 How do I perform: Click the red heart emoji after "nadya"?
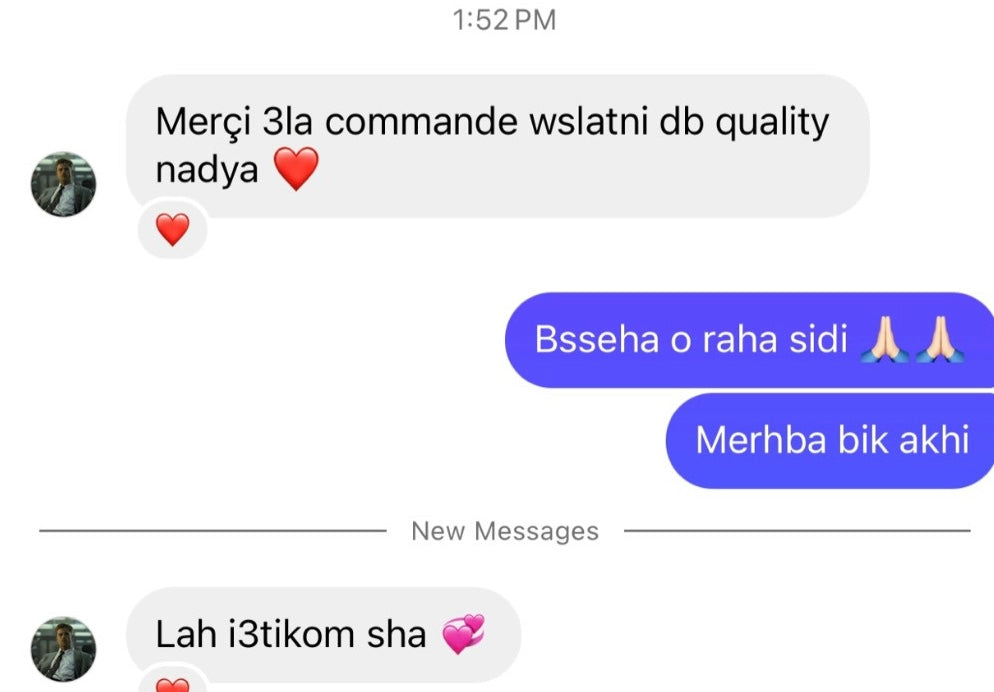pyautogui.click(x=296, y=169)
